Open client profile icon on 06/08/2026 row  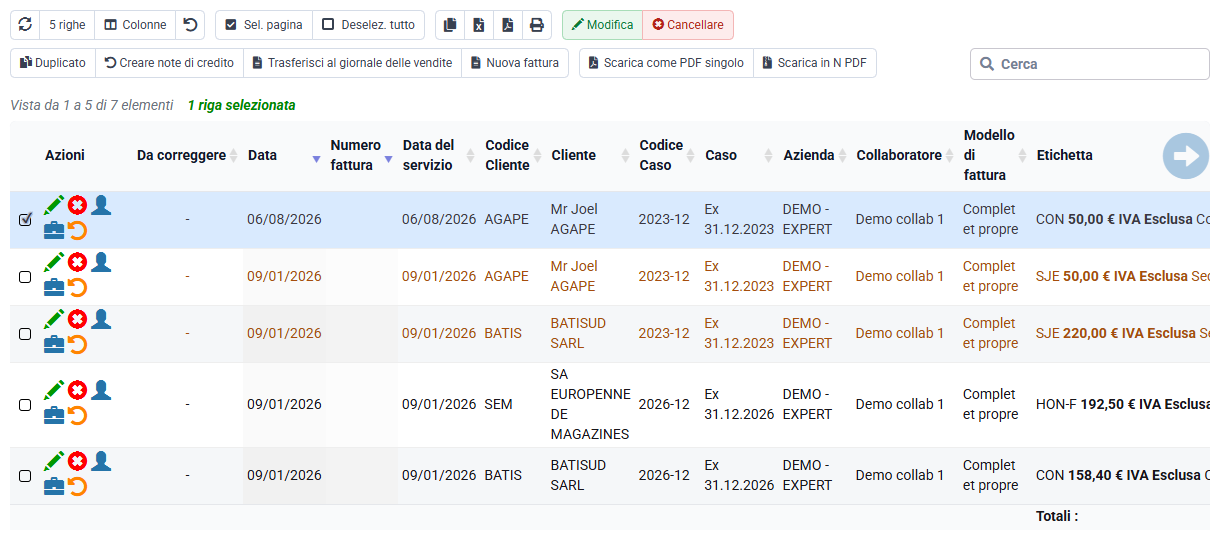point(101,205)
